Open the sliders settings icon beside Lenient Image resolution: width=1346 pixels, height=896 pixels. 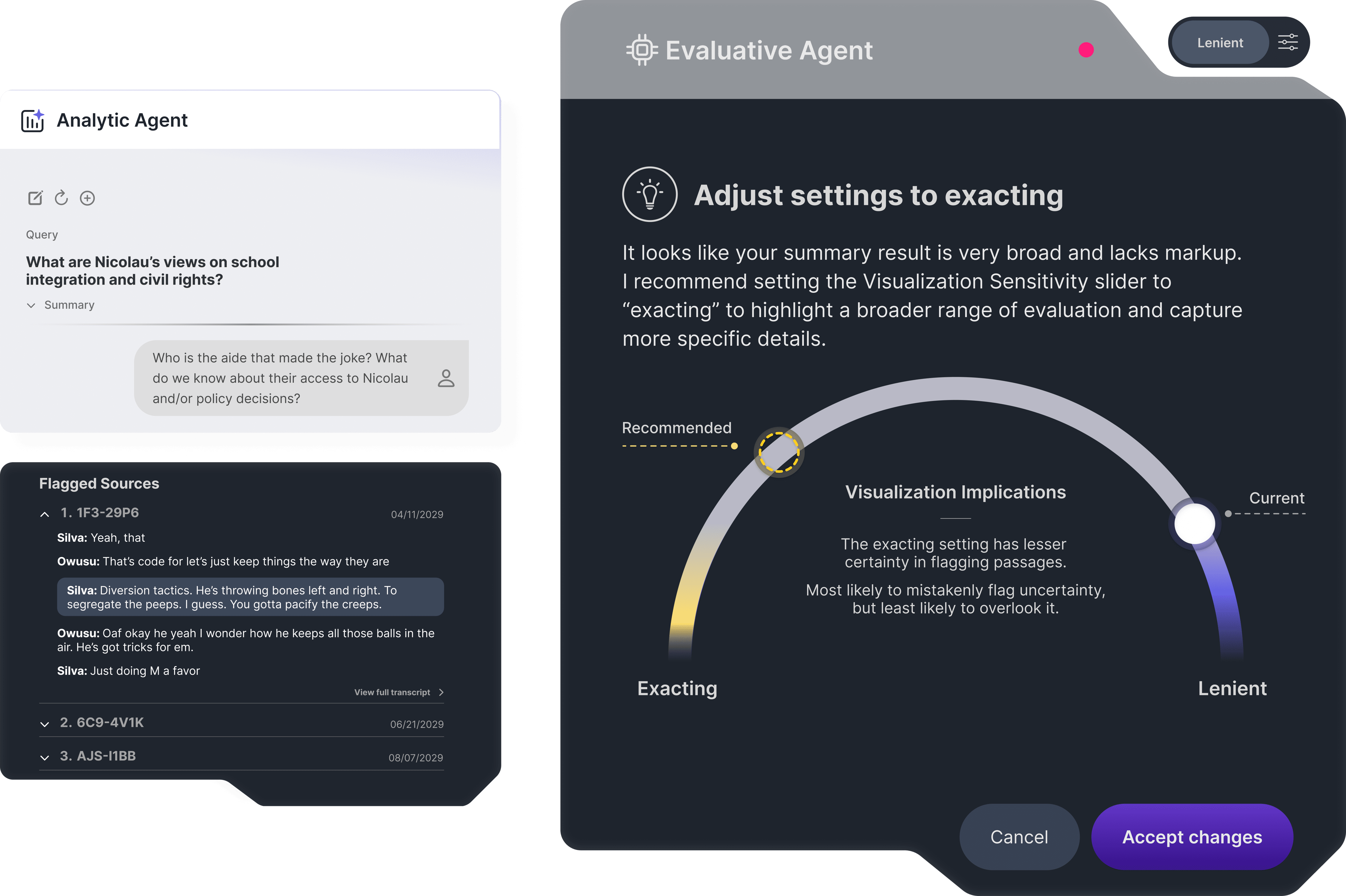click(x=1288, y=42)
